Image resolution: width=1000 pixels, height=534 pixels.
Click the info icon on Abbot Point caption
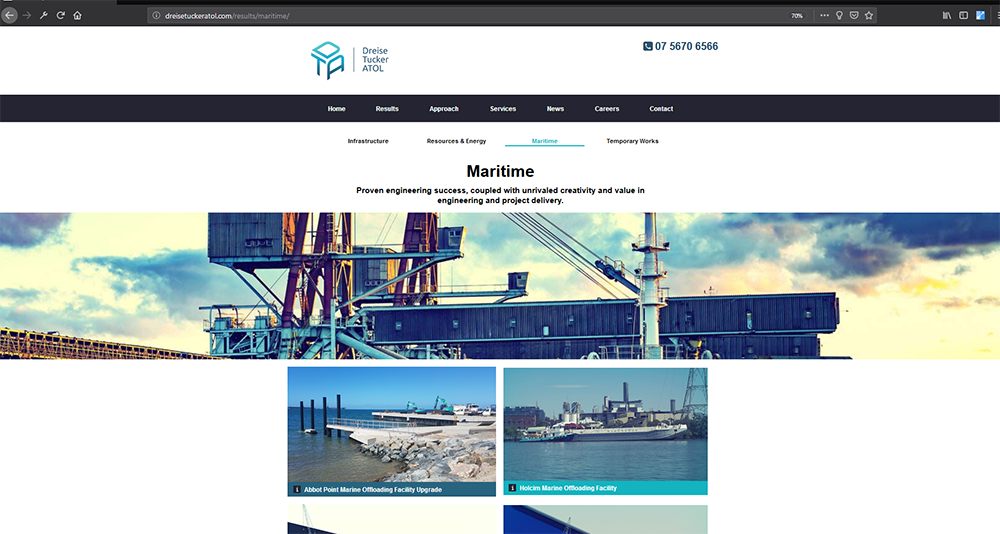tap(297, 490)
